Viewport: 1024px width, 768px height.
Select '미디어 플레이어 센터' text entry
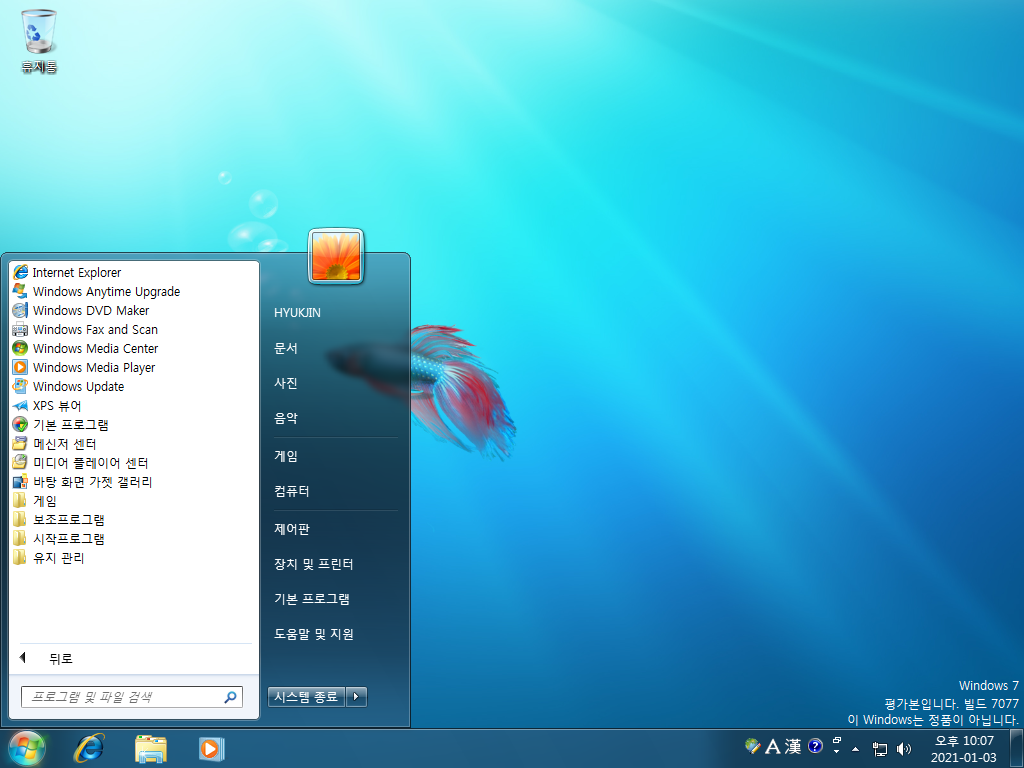point(91,462)
